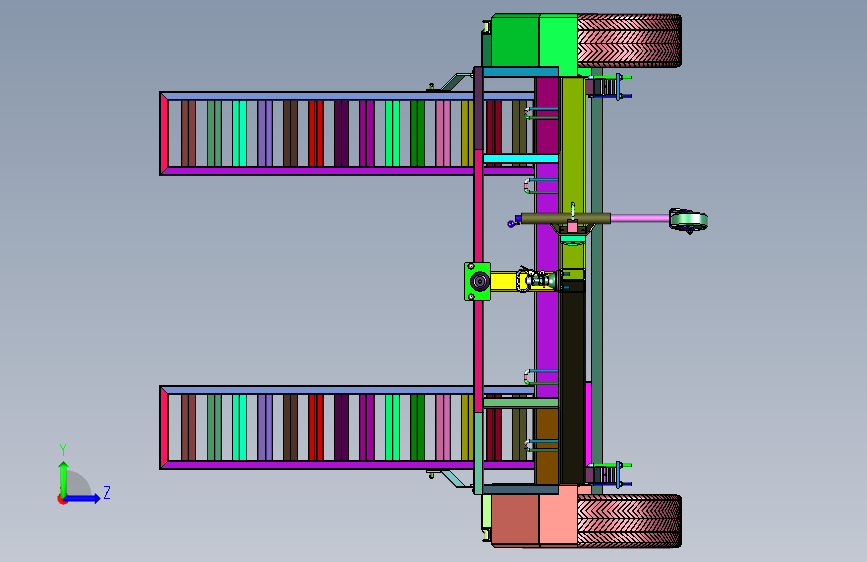Click the blue Z axis arrow of the triad

pyautogui.click(x=83, y=498)
